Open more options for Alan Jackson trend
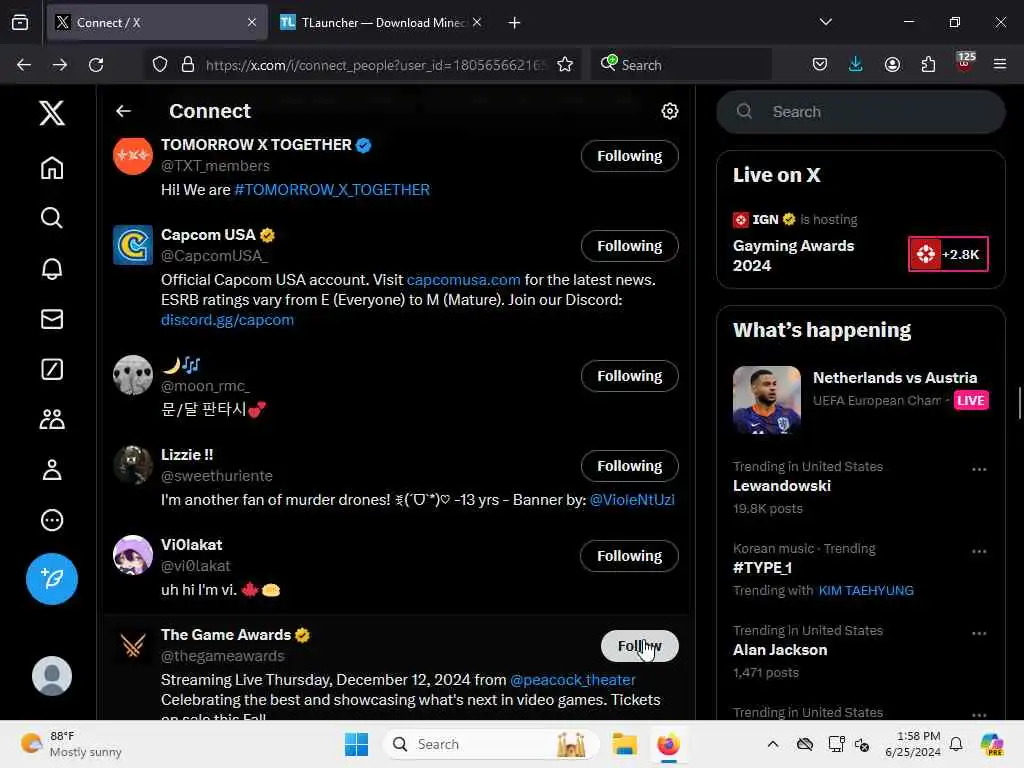The width and height of the screenshot is (1024, 768). tap(978, 633)
